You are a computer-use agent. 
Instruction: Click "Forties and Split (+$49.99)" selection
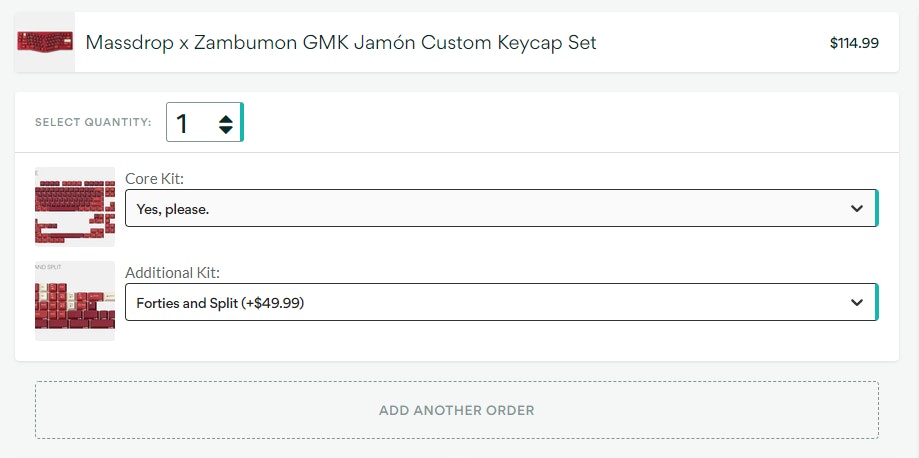(x=220, y=302)
